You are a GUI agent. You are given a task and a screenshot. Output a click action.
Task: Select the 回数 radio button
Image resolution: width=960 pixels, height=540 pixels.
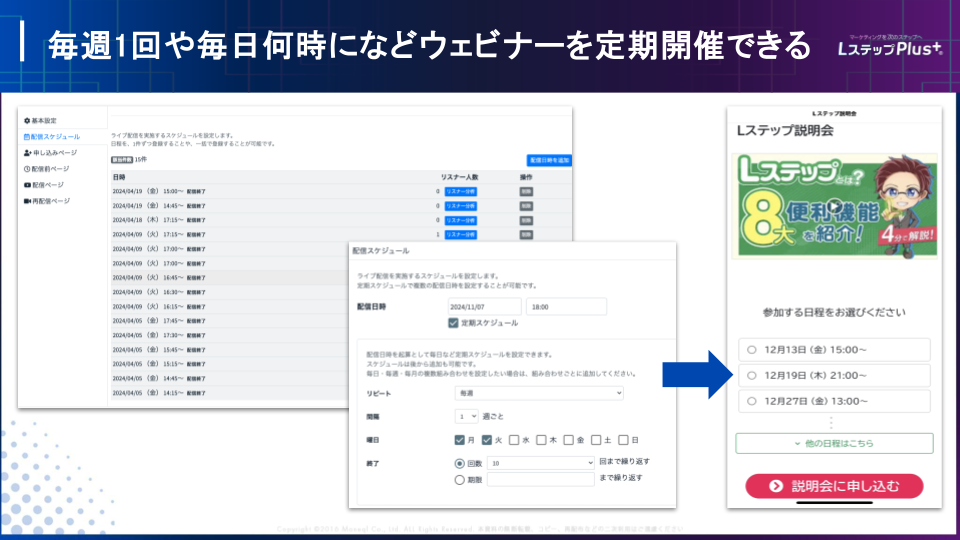(x=460, y=463)
